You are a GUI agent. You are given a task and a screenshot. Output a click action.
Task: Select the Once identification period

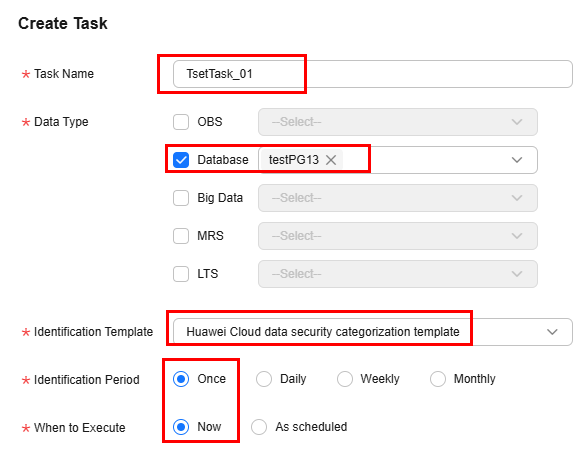[x=181, y=379]
